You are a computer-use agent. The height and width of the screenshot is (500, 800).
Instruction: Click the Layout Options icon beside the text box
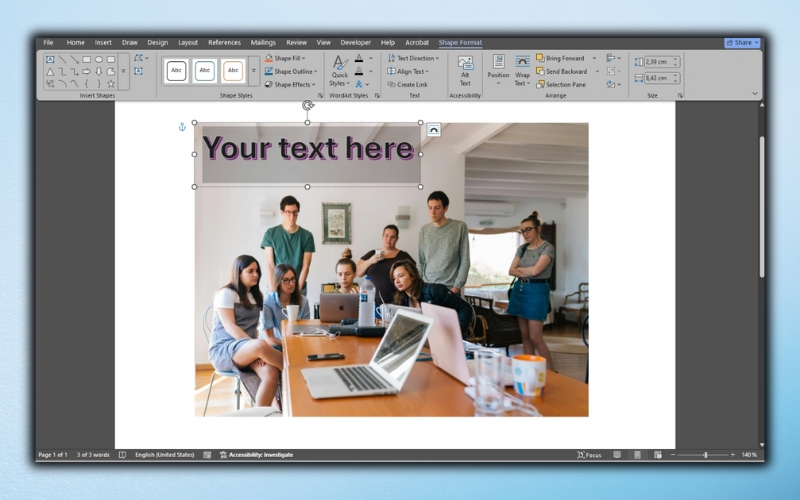click(x=434, y=130)
